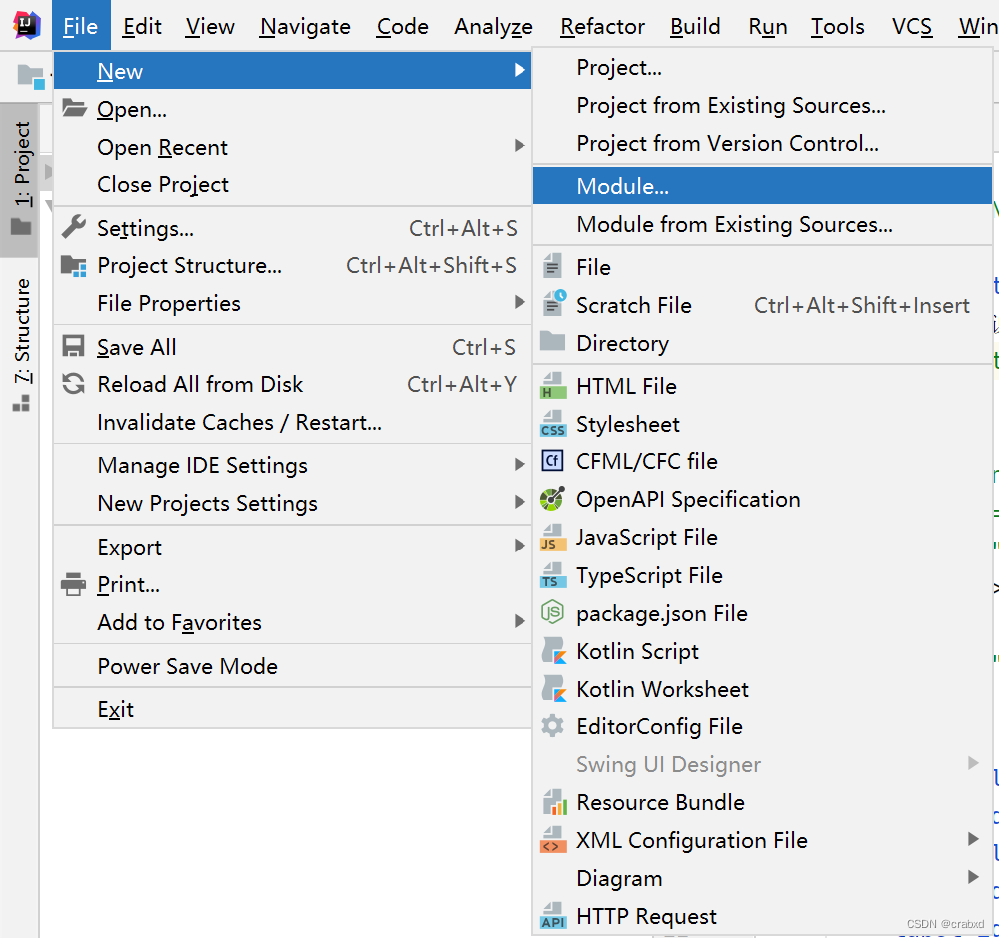Click the HTML File icon

[x=552, y=386]
